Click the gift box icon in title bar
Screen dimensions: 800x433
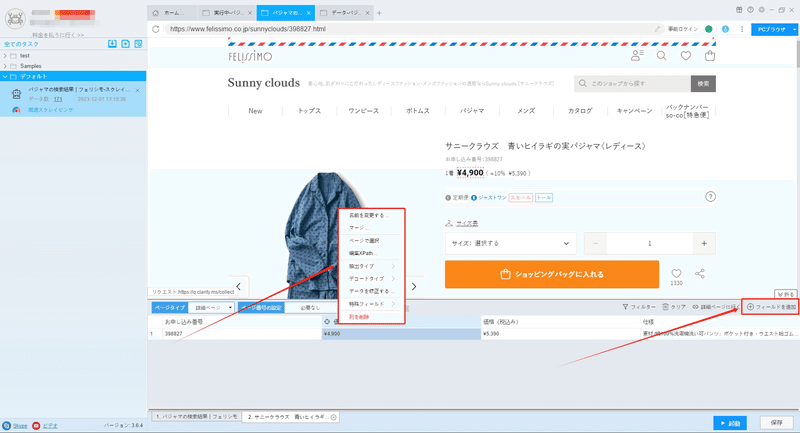tap(739, 10)
